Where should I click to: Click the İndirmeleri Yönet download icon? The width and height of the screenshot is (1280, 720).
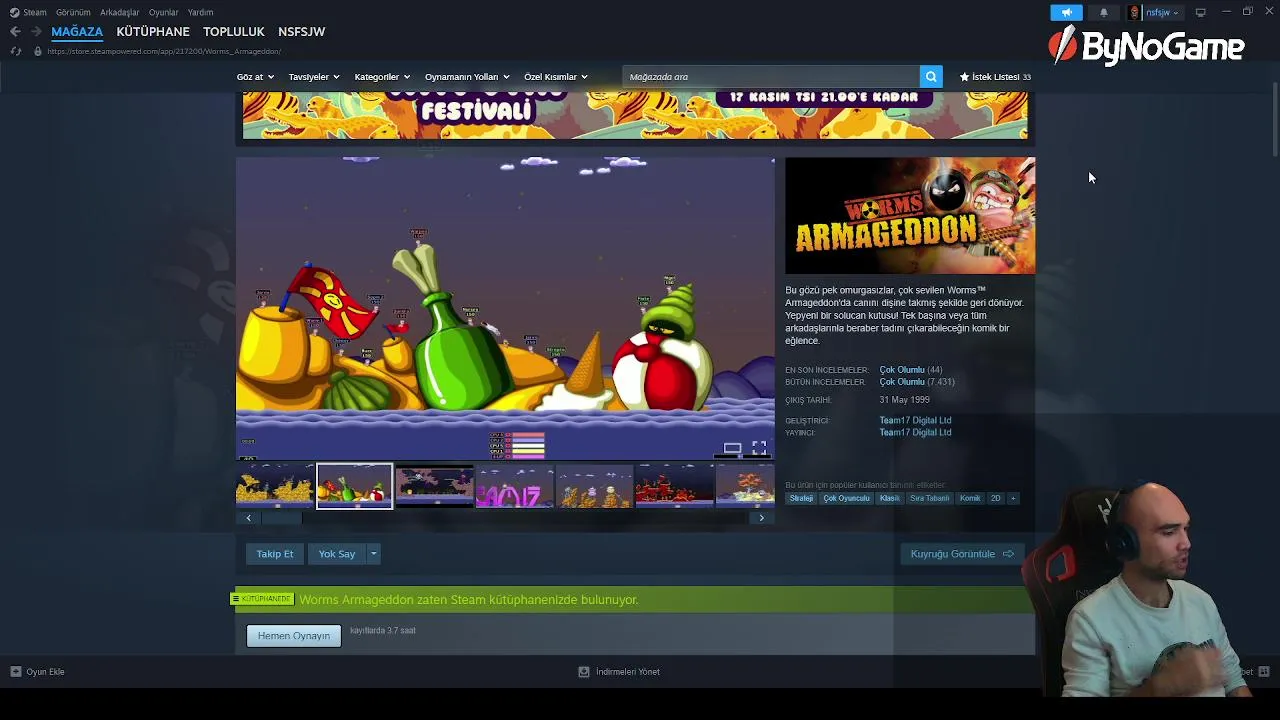[584, 672]
